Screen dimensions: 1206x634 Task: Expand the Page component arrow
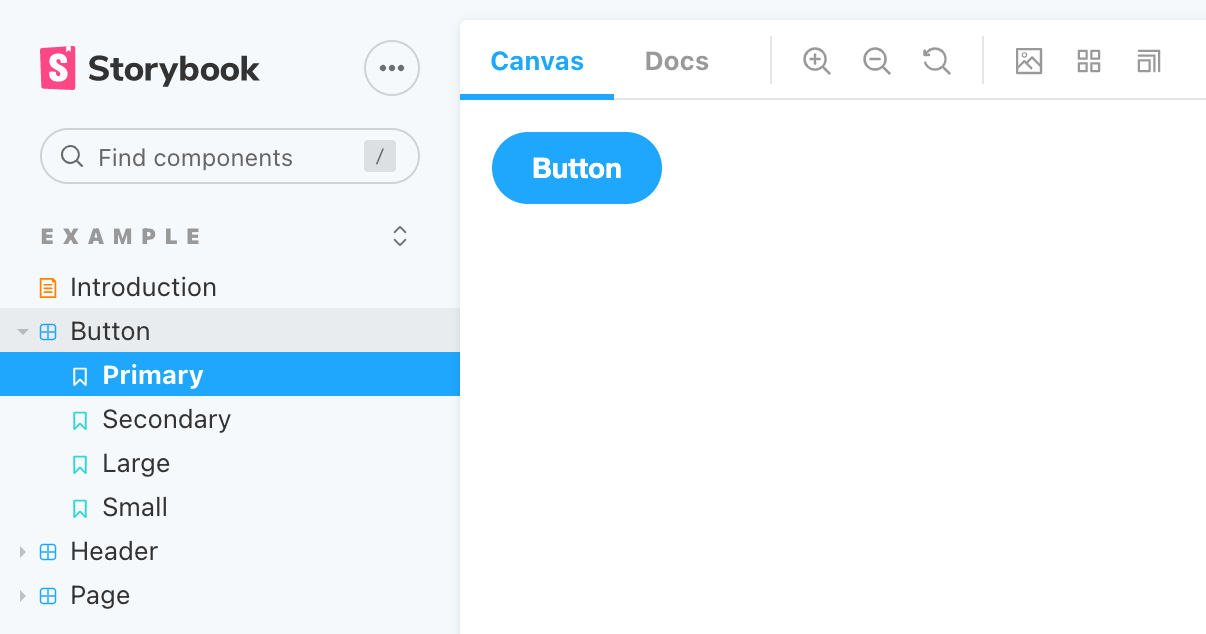23,596
